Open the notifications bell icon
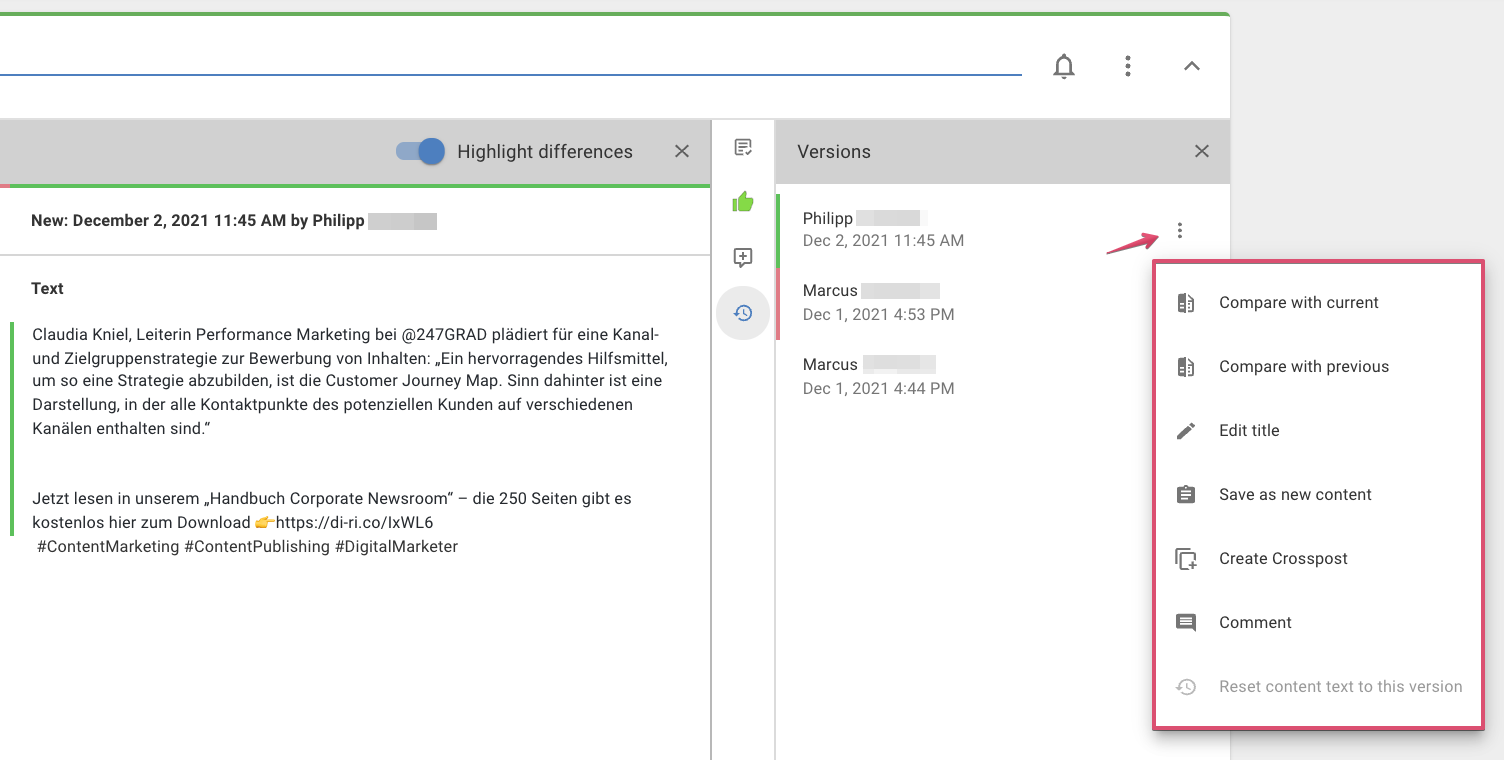 (x=1064, y=66)
